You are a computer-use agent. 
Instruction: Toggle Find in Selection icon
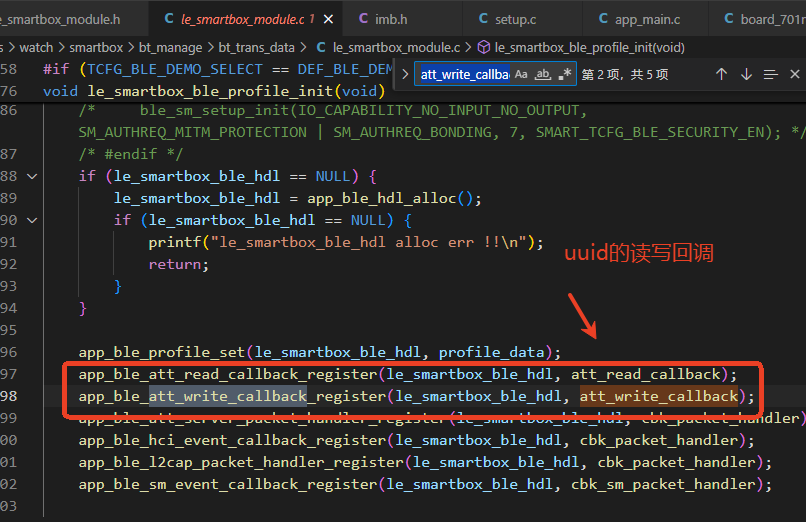pos(770,74)
